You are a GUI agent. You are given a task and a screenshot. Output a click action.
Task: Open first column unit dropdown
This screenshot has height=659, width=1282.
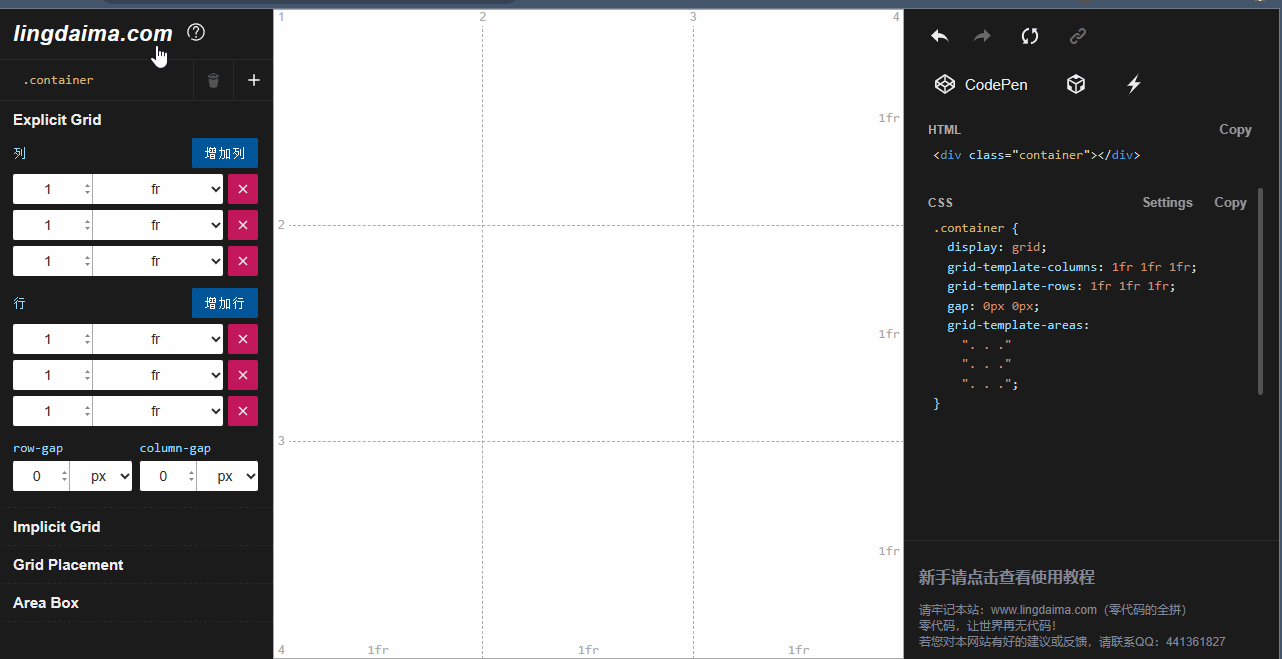[x=158, y=189]
